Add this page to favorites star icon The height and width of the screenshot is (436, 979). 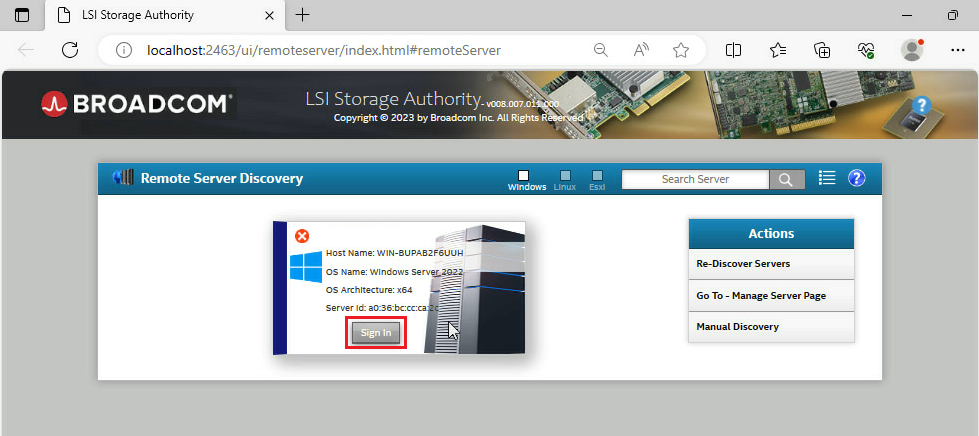pyautogui.click(x=681, y=50)
